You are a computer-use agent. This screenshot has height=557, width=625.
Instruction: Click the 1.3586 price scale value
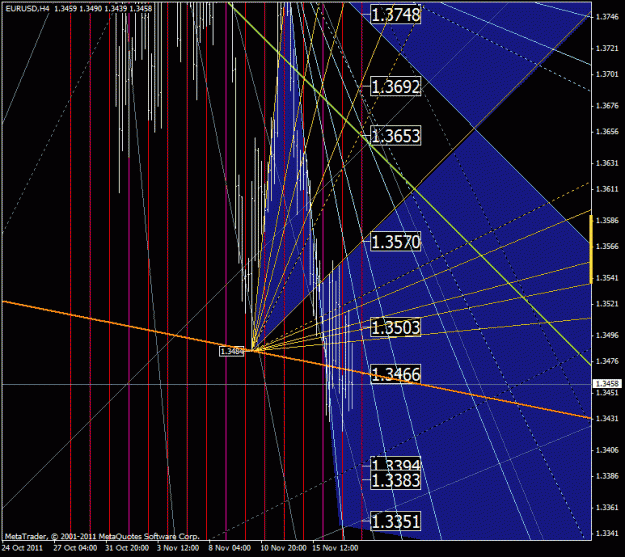click(607, 220)
